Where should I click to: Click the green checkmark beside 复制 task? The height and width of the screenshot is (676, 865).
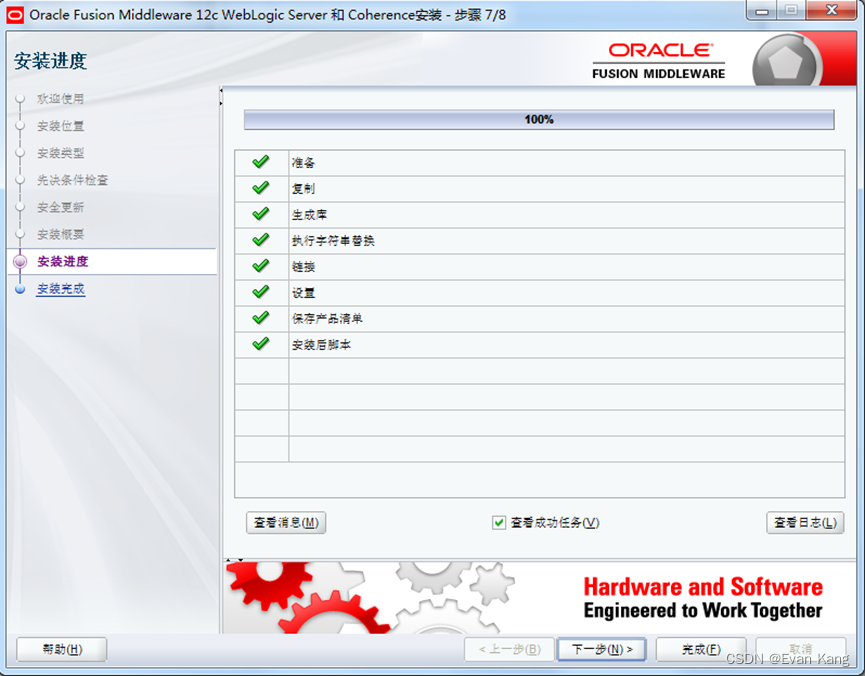(x=260, y=188)
